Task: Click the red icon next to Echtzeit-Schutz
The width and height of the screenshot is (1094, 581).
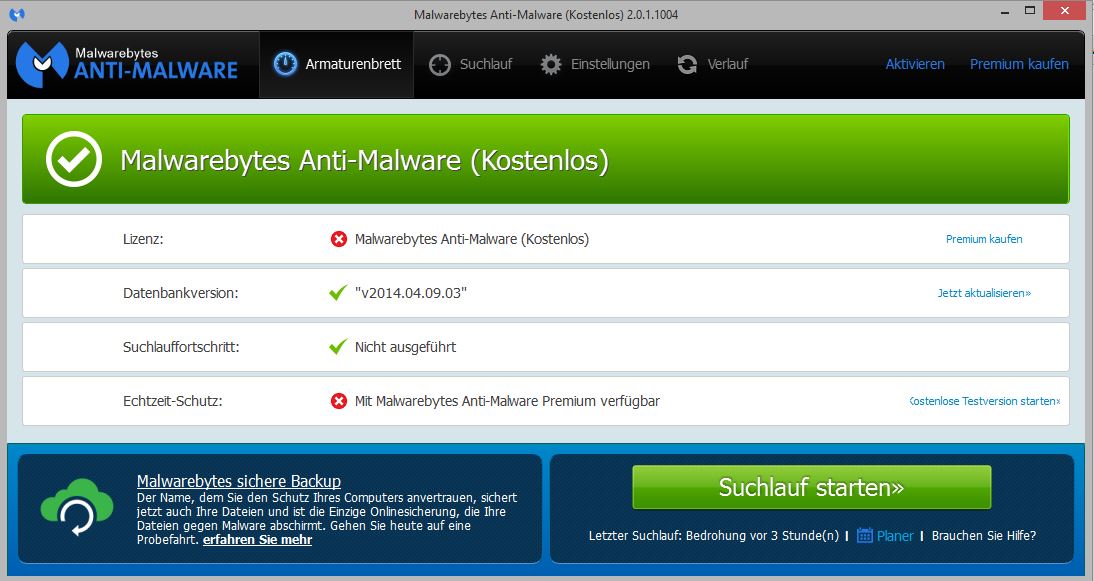Action: tap(337, 400)
